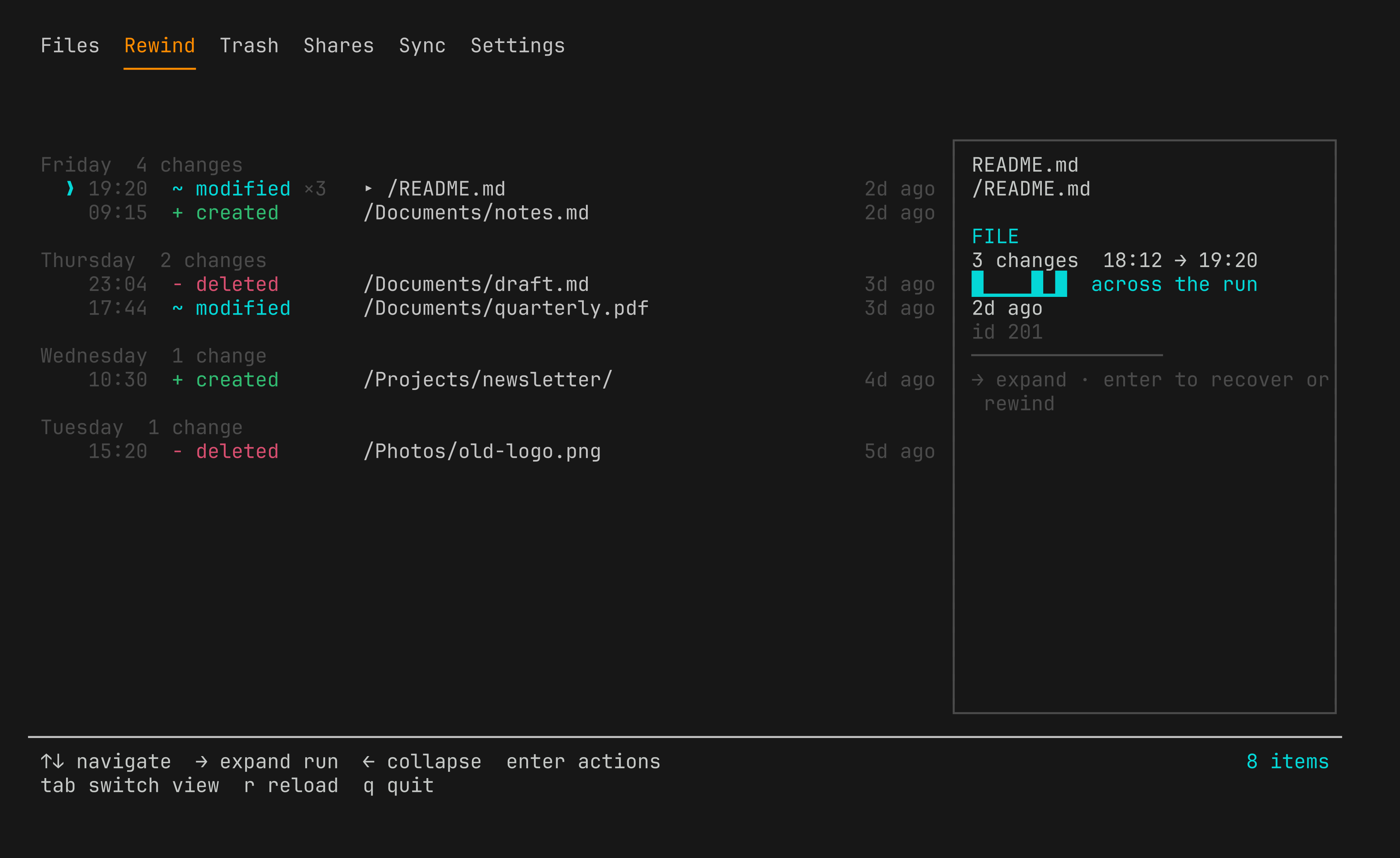Click the tab switch view hint
The height and width of the screenshot is (858, 1400).
pyautogui.click(x=130, y=785)
